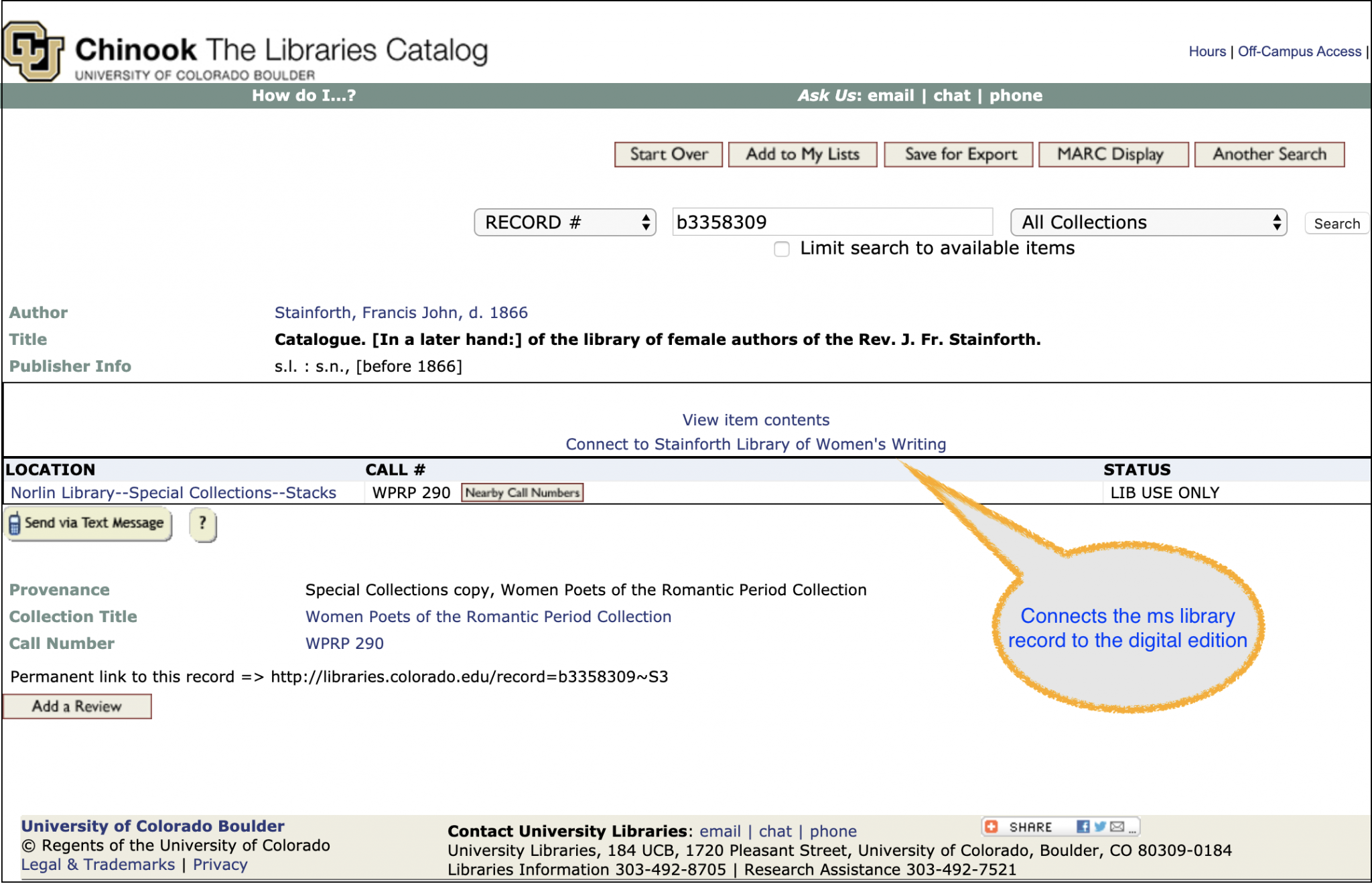1372x884 pixels.
Task: Open Connect to Stainforth Library link
Action: pos(756,444)
